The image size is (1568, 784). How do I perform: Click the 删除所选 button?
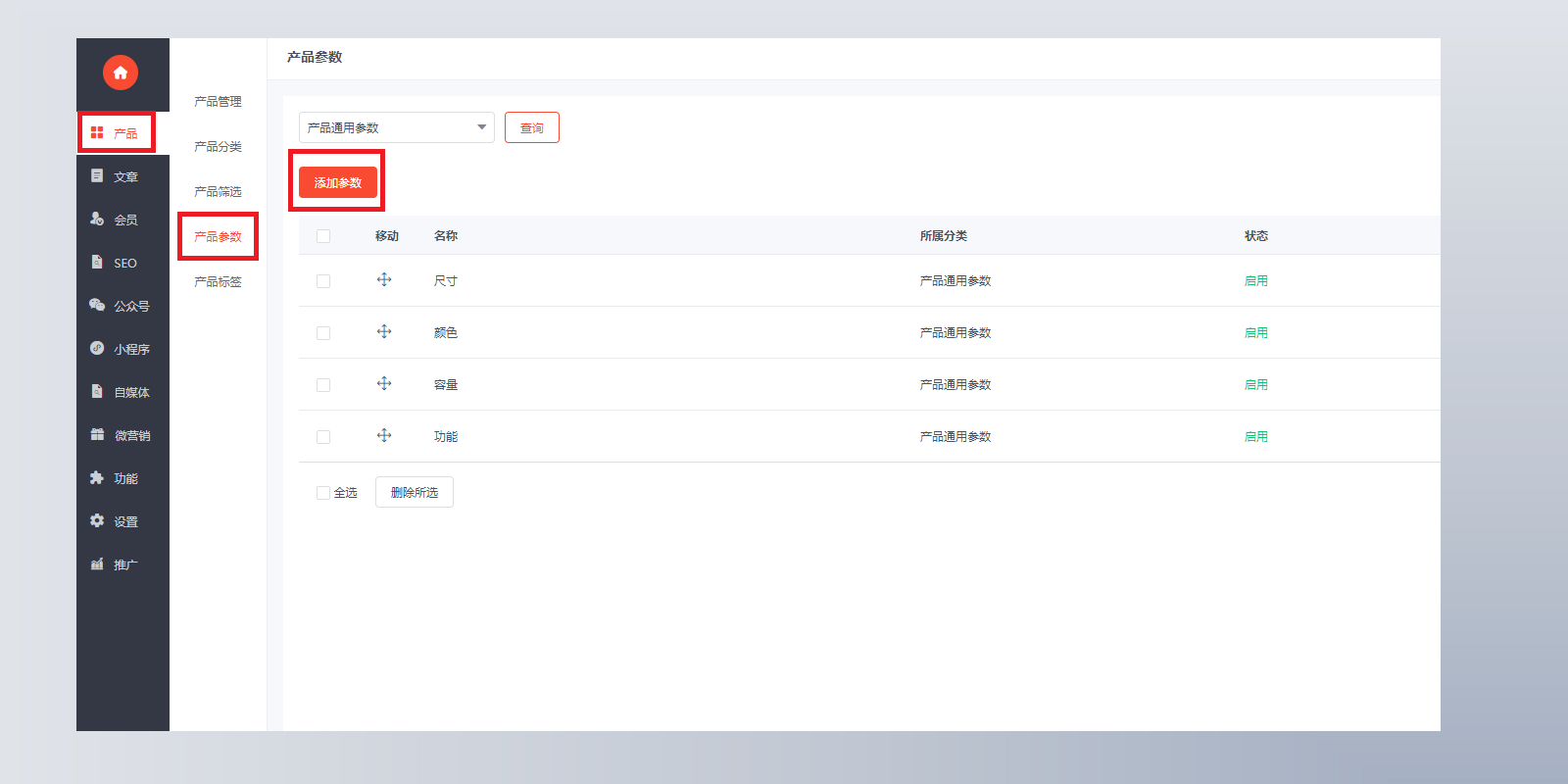click(x=415, y=492)
